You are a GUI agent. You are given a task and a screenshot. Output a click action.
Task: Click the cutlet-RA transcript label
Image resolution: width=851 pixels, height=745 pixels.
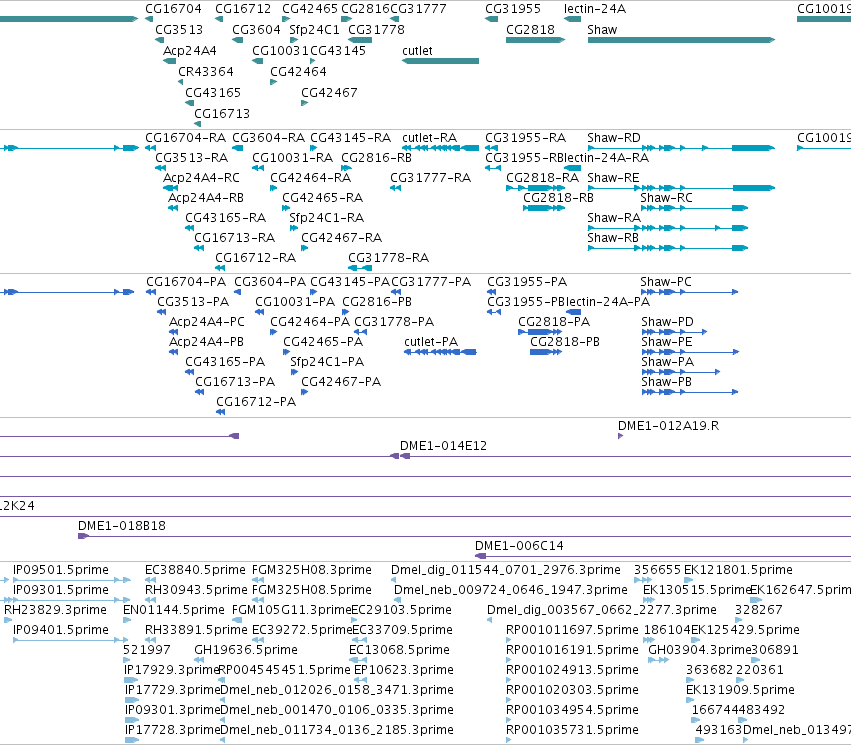point(429,138)
